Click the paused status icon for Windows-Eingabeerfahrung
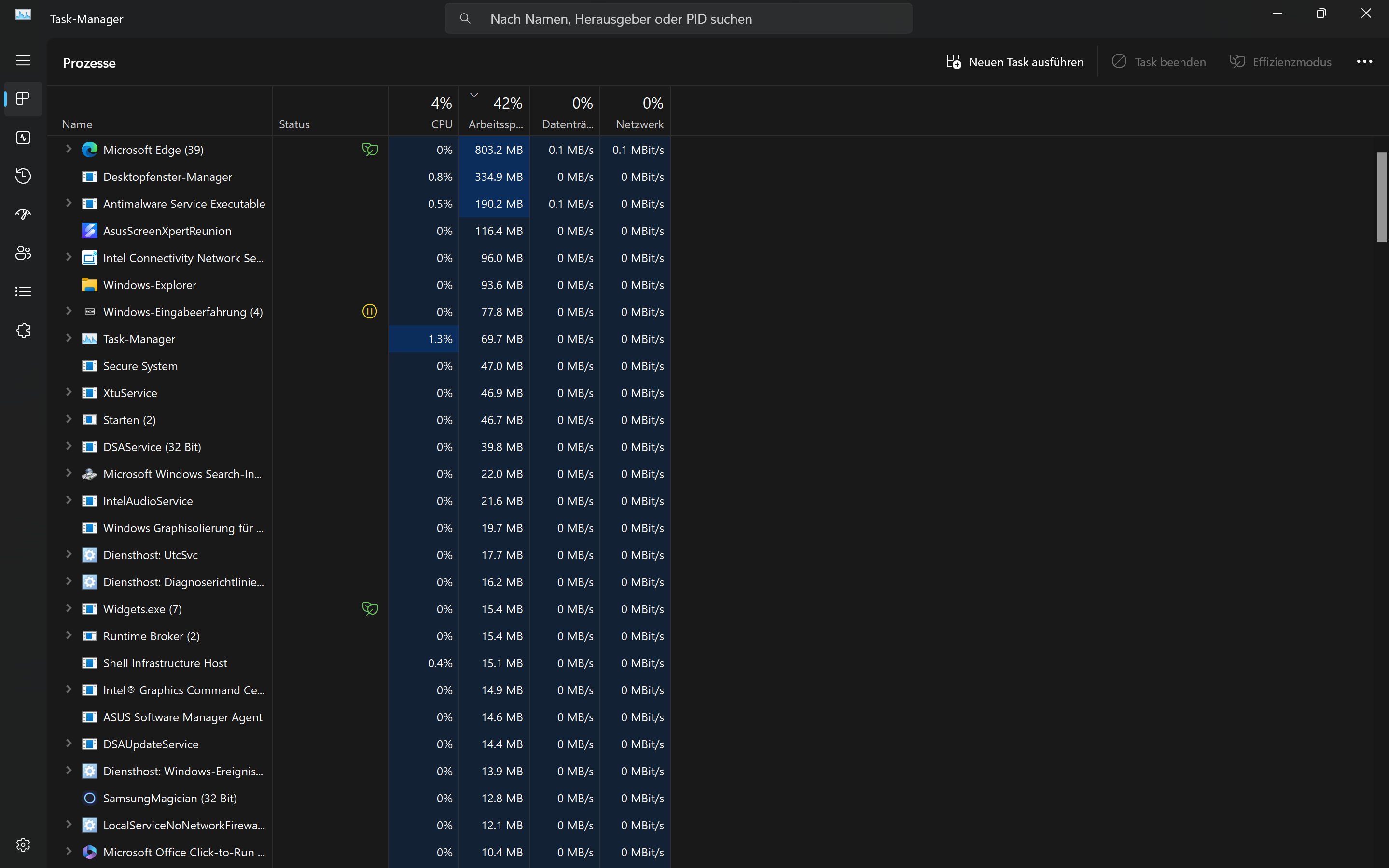This screenshot has width=1389, height=868. [370, 312]
